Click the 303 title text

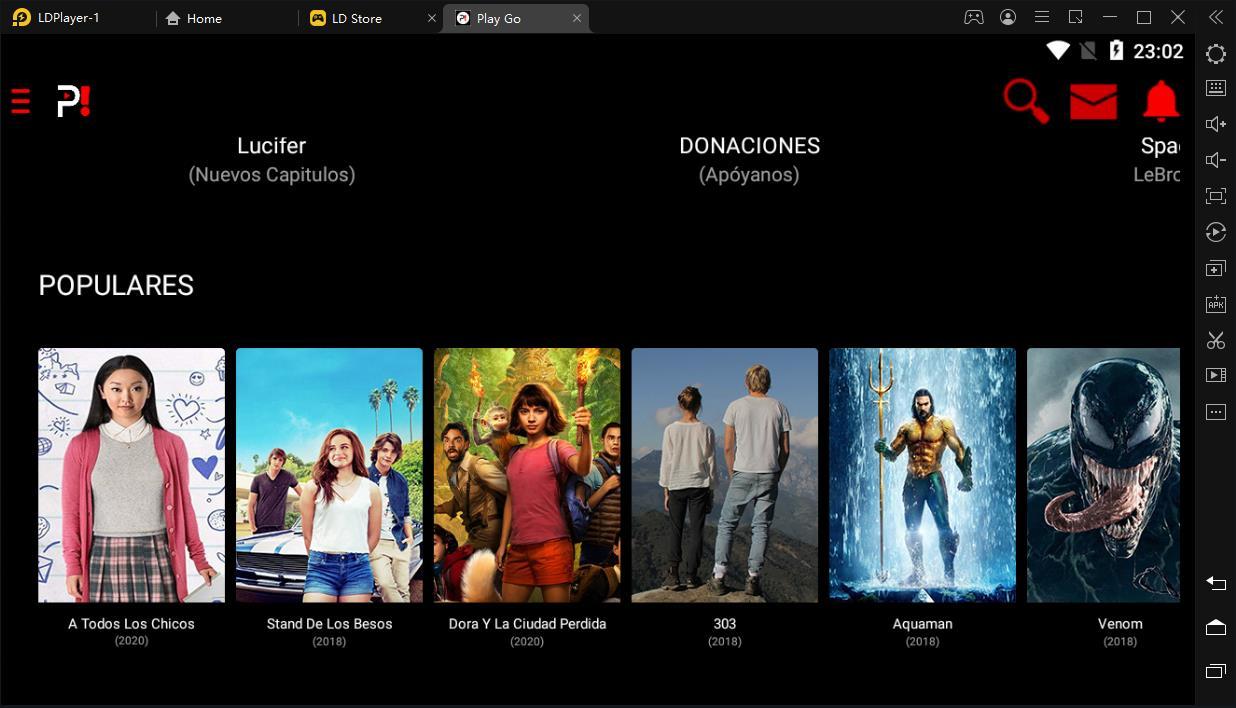pos(725,624)
